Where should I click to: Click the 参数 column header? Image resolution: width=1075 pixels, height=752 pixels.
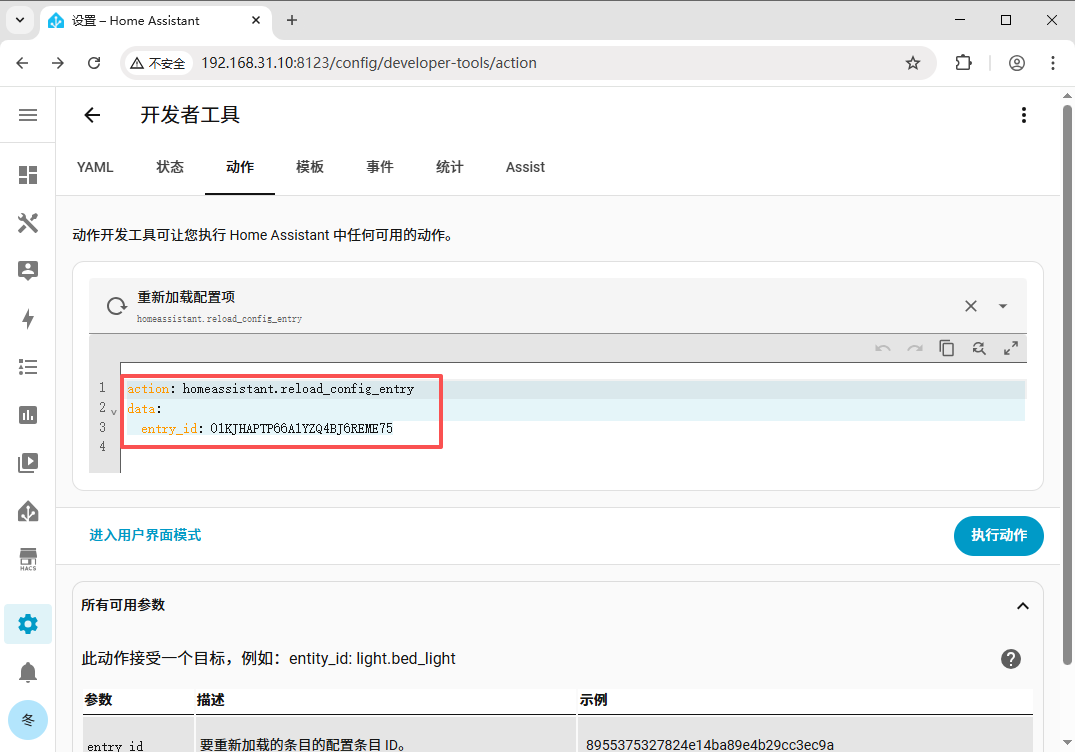98,700
